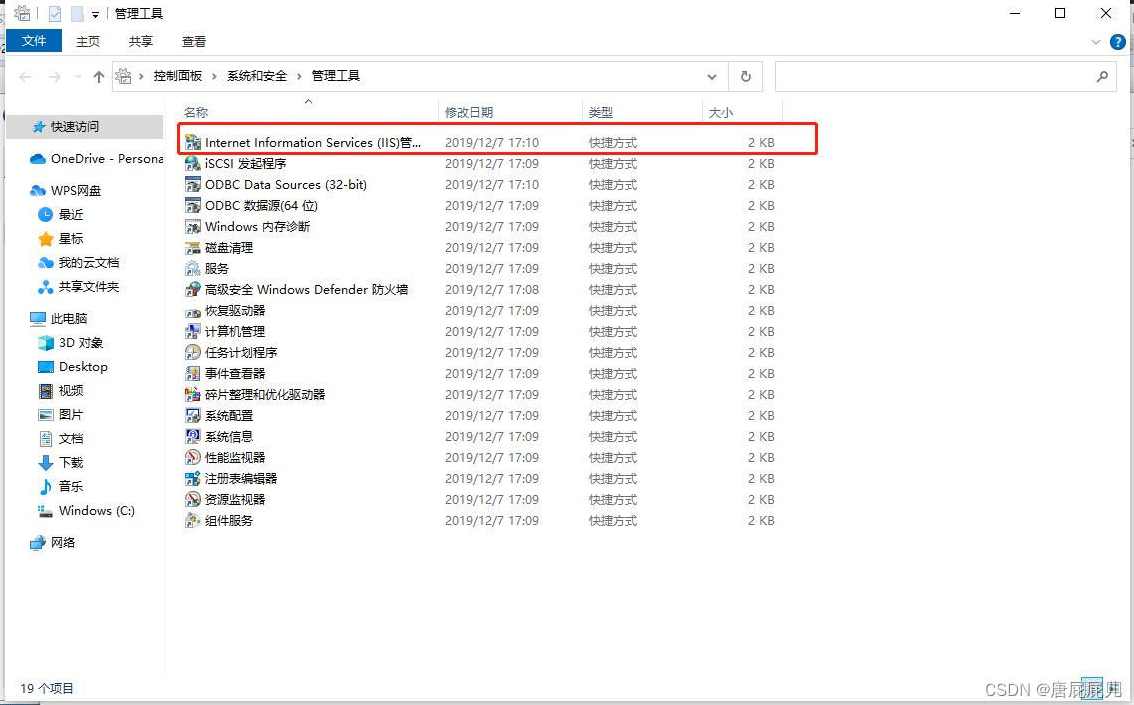Click the search input field
1134x705 pixels.
(935, 76)
